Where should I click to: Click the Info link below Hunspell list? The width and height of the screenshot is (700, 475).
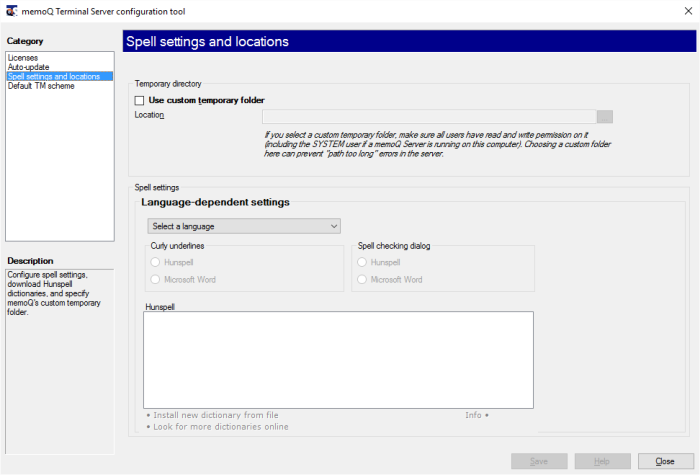point(476,414)
